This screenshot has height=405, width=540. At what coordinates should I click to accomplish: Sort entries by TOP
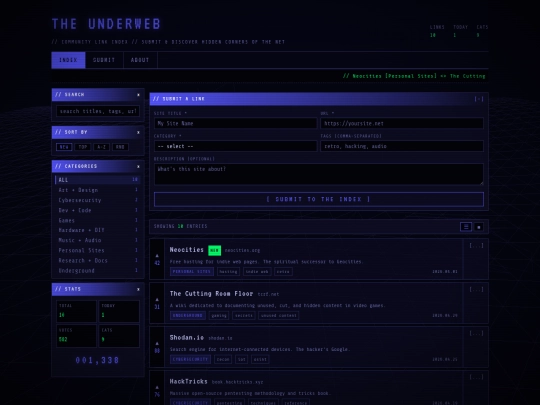pos(83,147)
